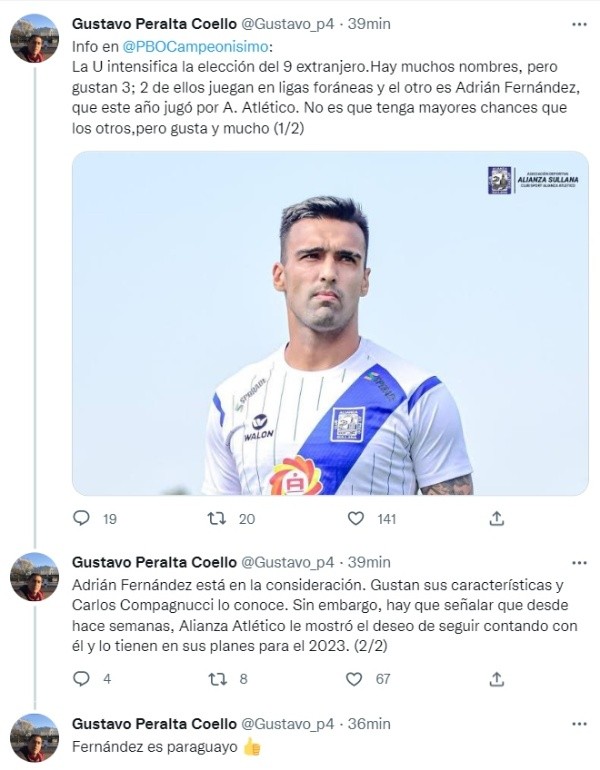Share the second tweet (2/2)

coord(496,678)
